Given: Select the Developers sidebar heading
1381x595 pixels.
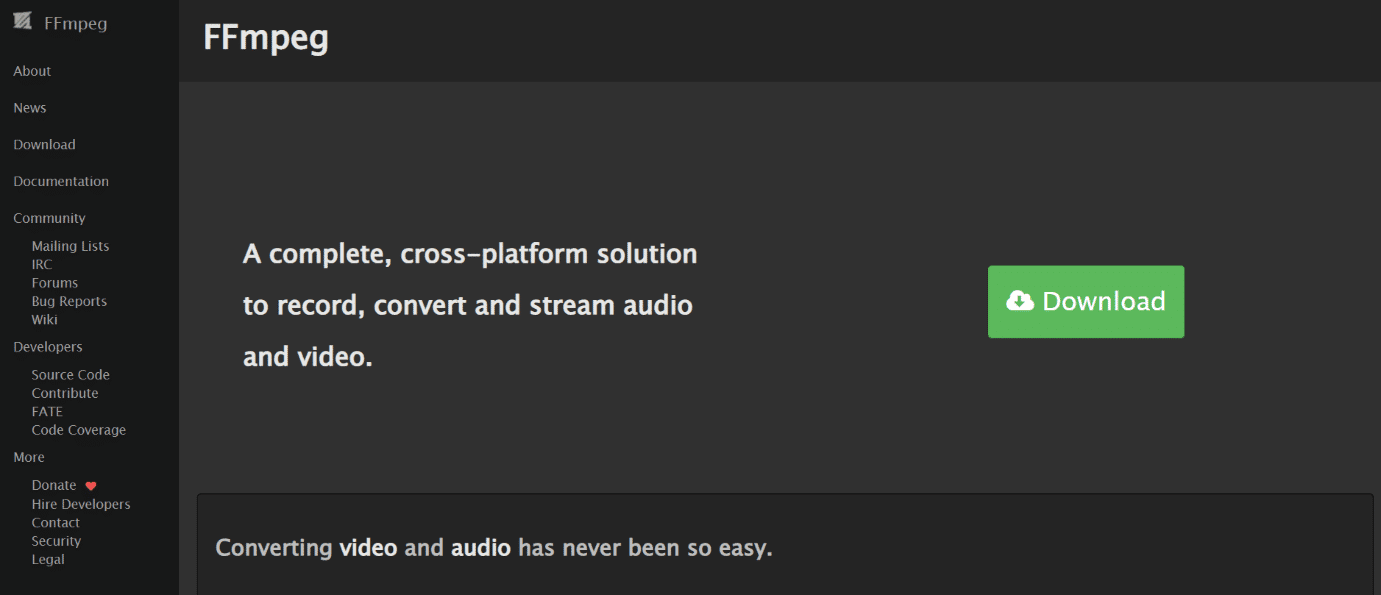Looking at the screenshot, I should [48, 347].
